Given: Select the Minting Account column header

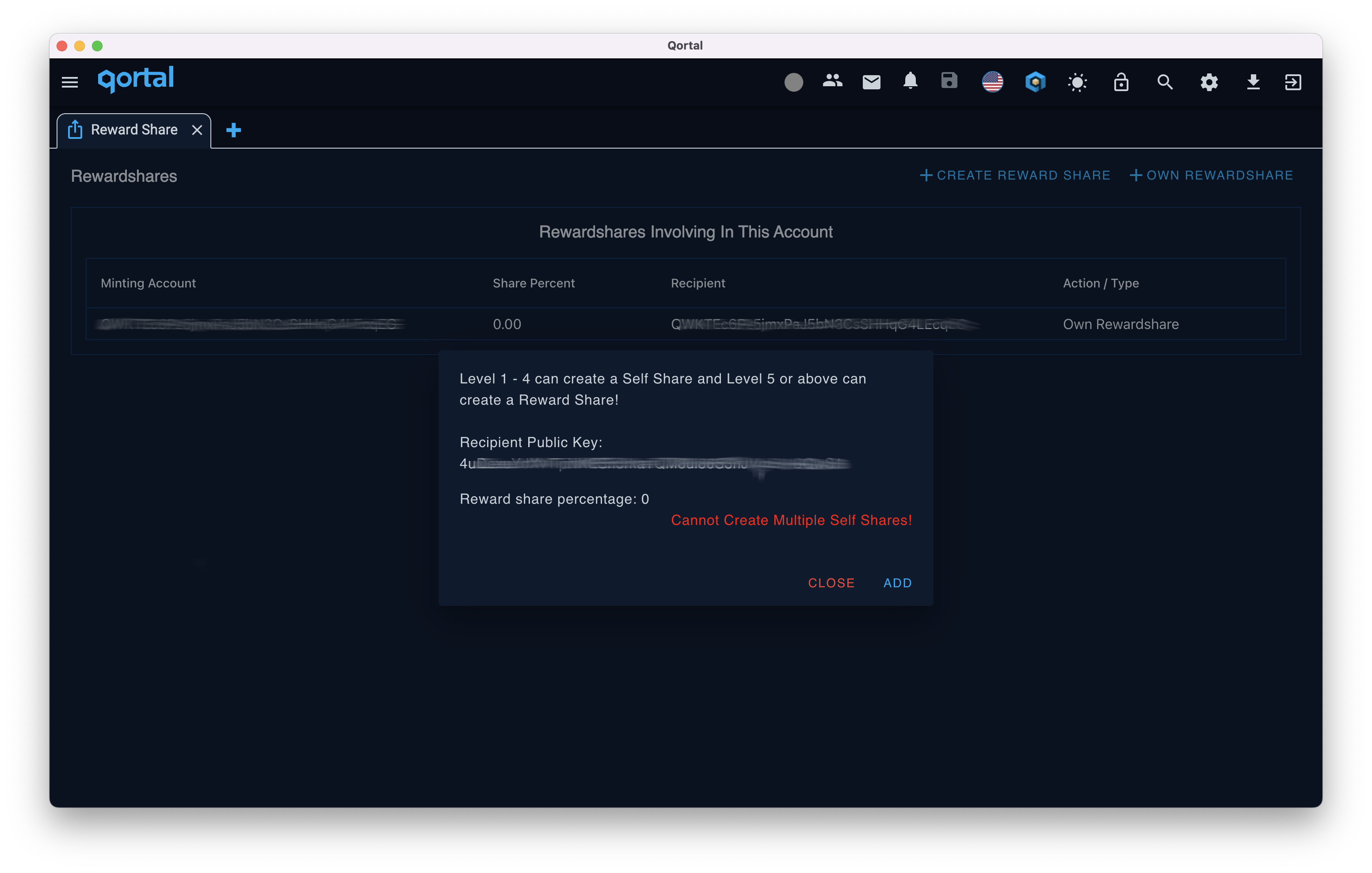Looking at the screenshot, I should click(x=148, y=283).
